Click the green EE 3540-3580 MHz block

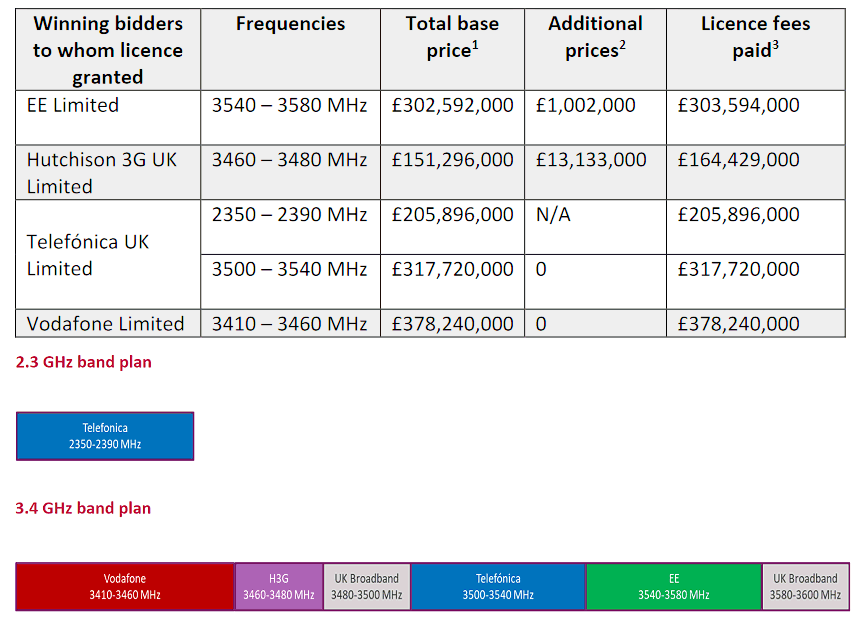[674, 586]
